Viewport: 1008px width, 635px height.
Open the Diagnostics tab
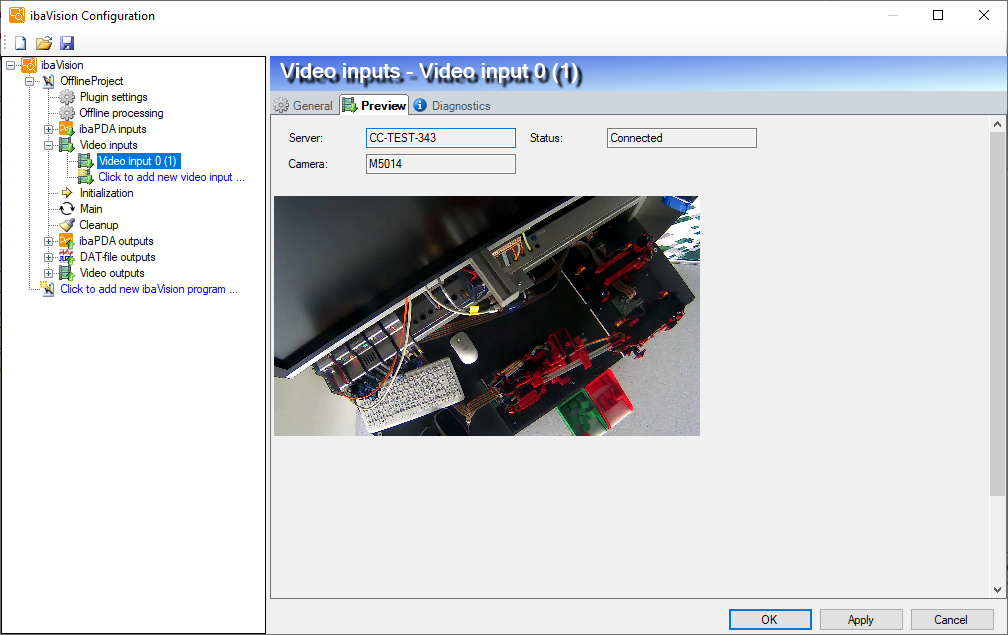click(453, 105)
